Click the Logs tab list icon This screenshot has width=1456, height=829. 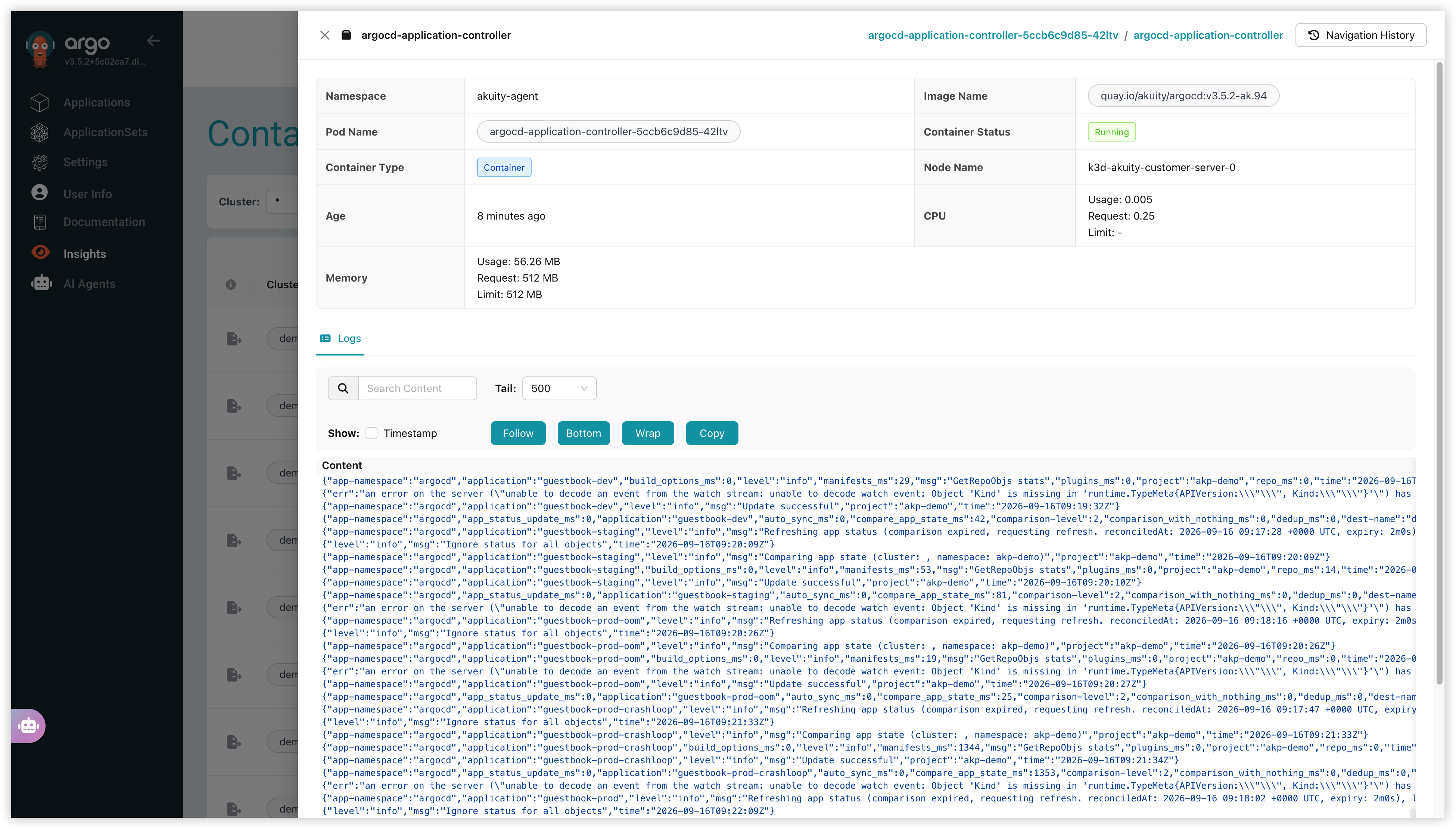[x=326, y=339]
